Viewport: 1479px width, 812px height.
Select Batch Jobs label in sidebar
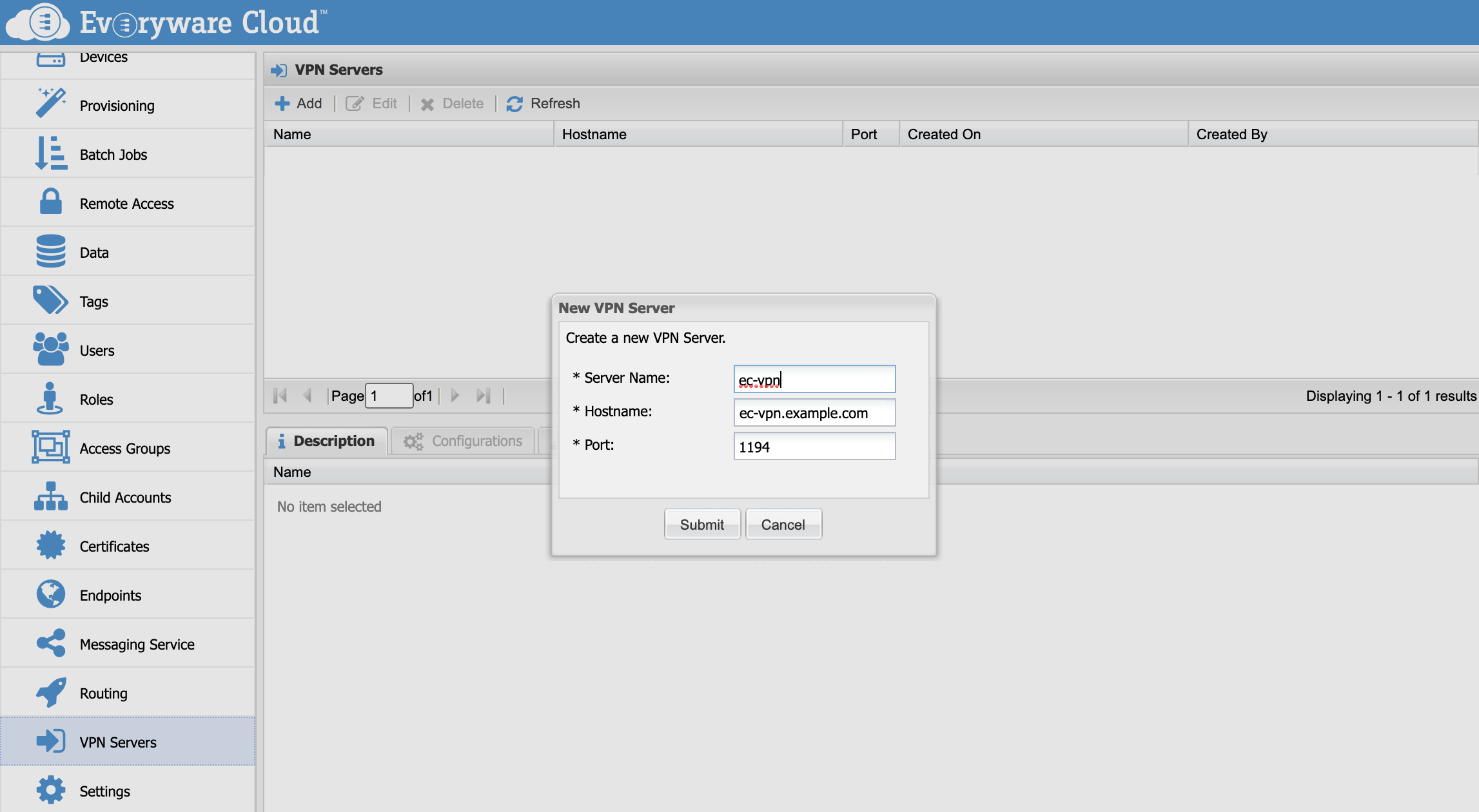click(x=113, y=155)
